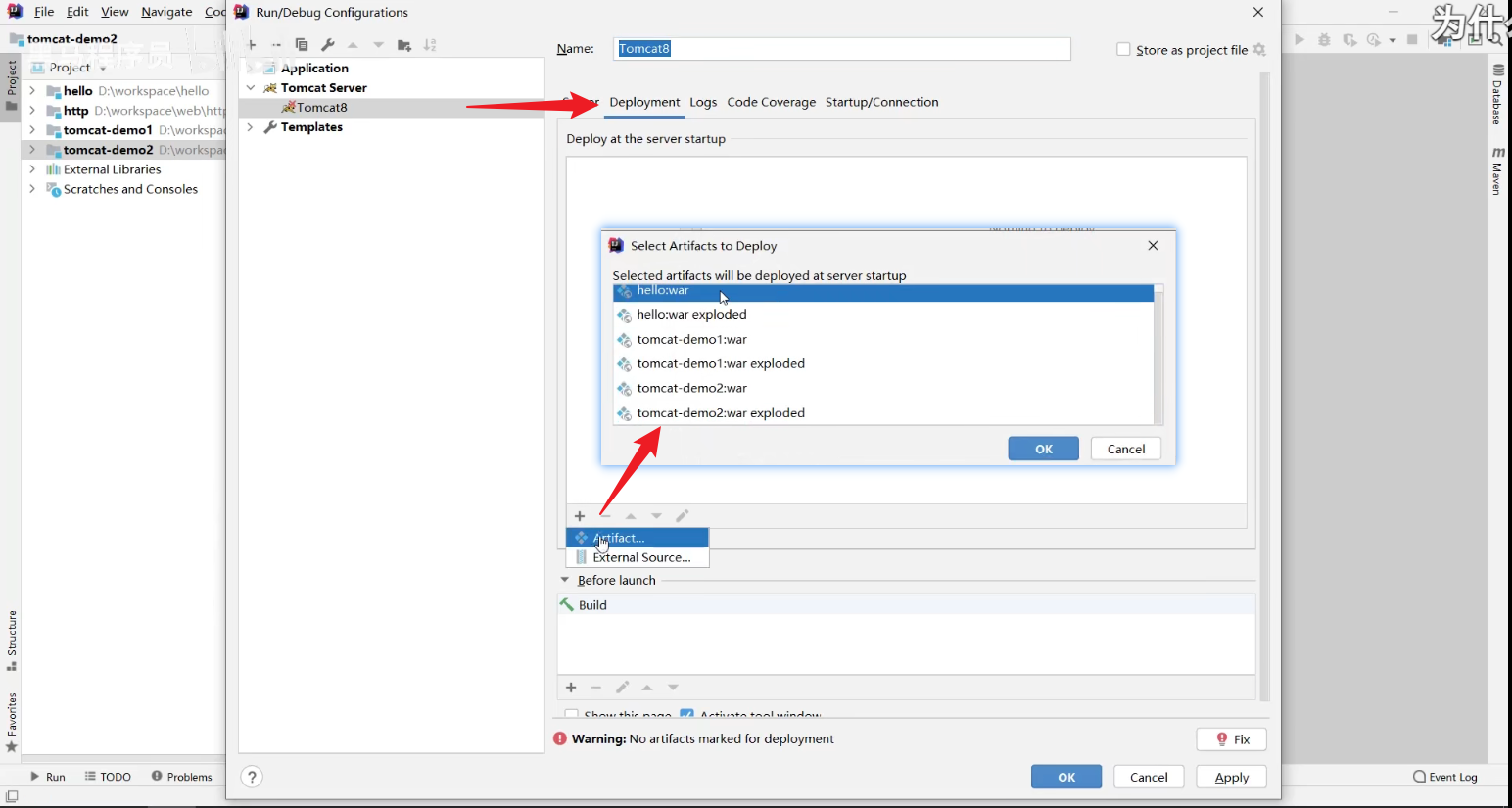The width and height of the screenshot is (1512, 808).
Task: Confirm OK in Select Artifacts dialog
Action: coord(1044,449)
